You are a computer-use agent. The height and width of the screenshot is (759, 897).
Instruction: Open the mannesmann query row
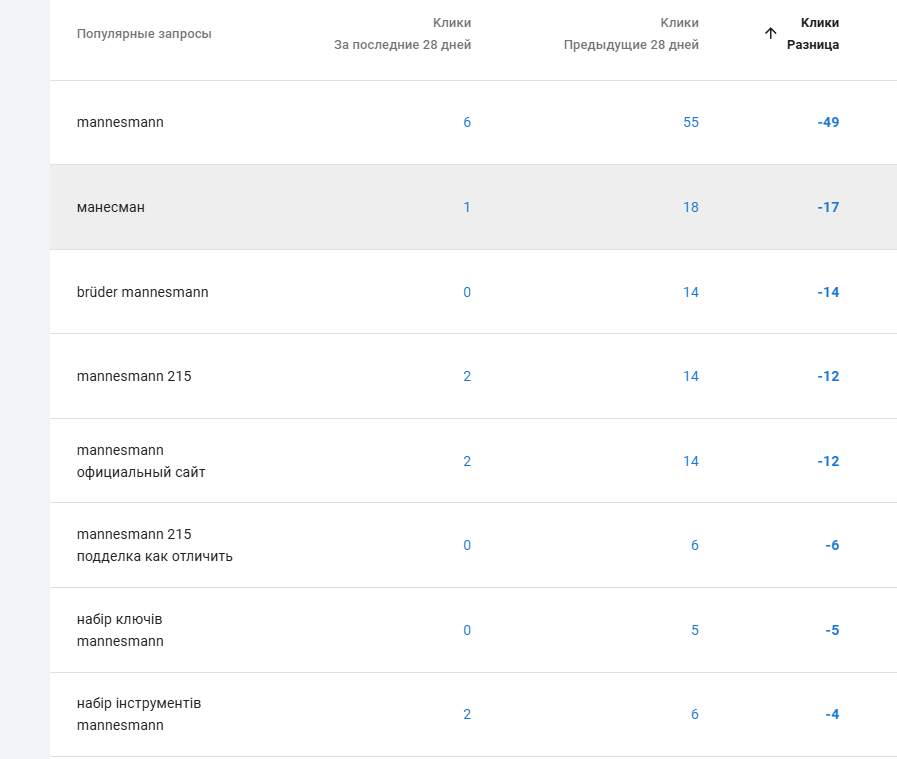(x=120, y=122)
